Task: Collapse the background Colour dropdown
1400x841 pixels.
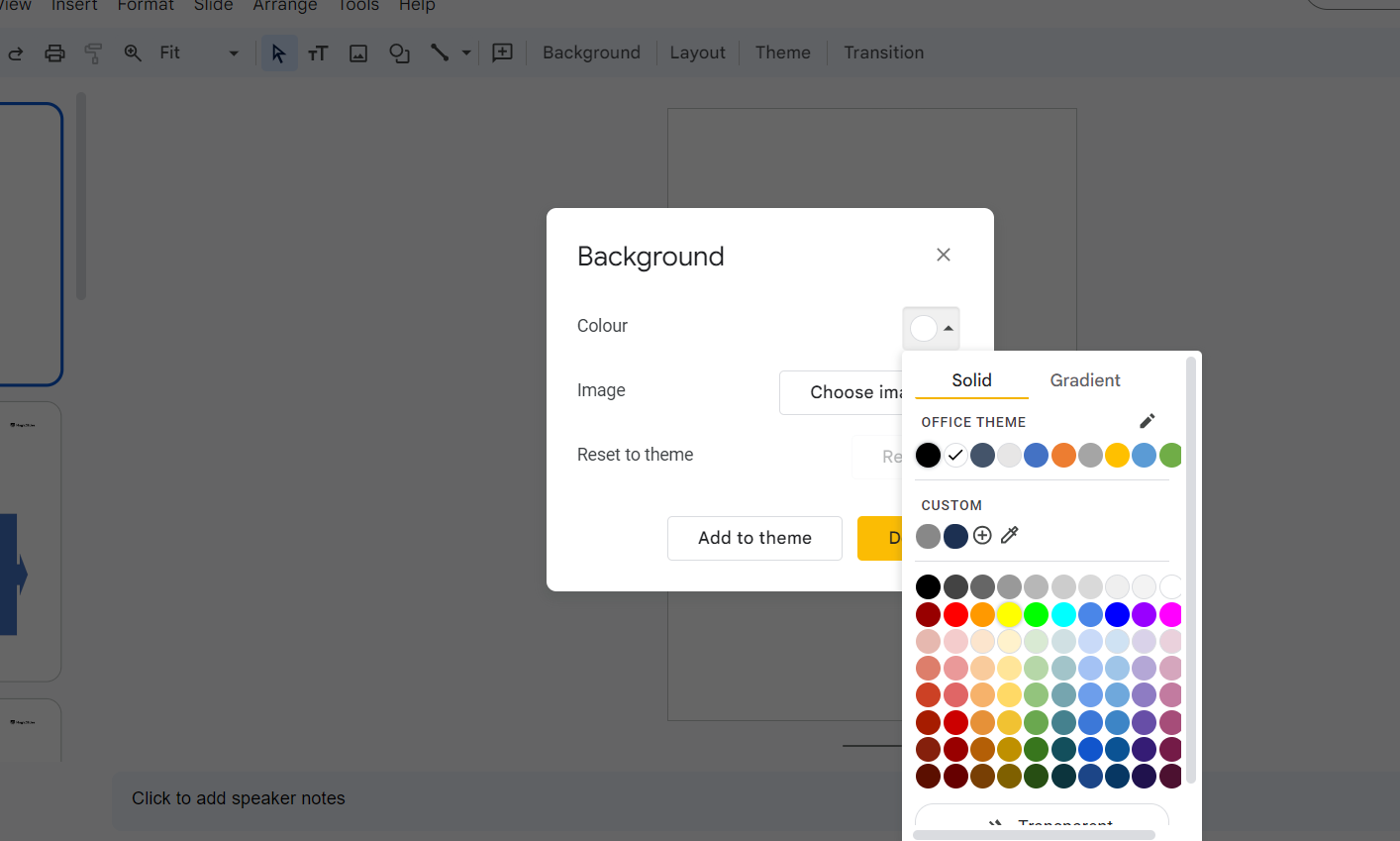Action: 931,328
